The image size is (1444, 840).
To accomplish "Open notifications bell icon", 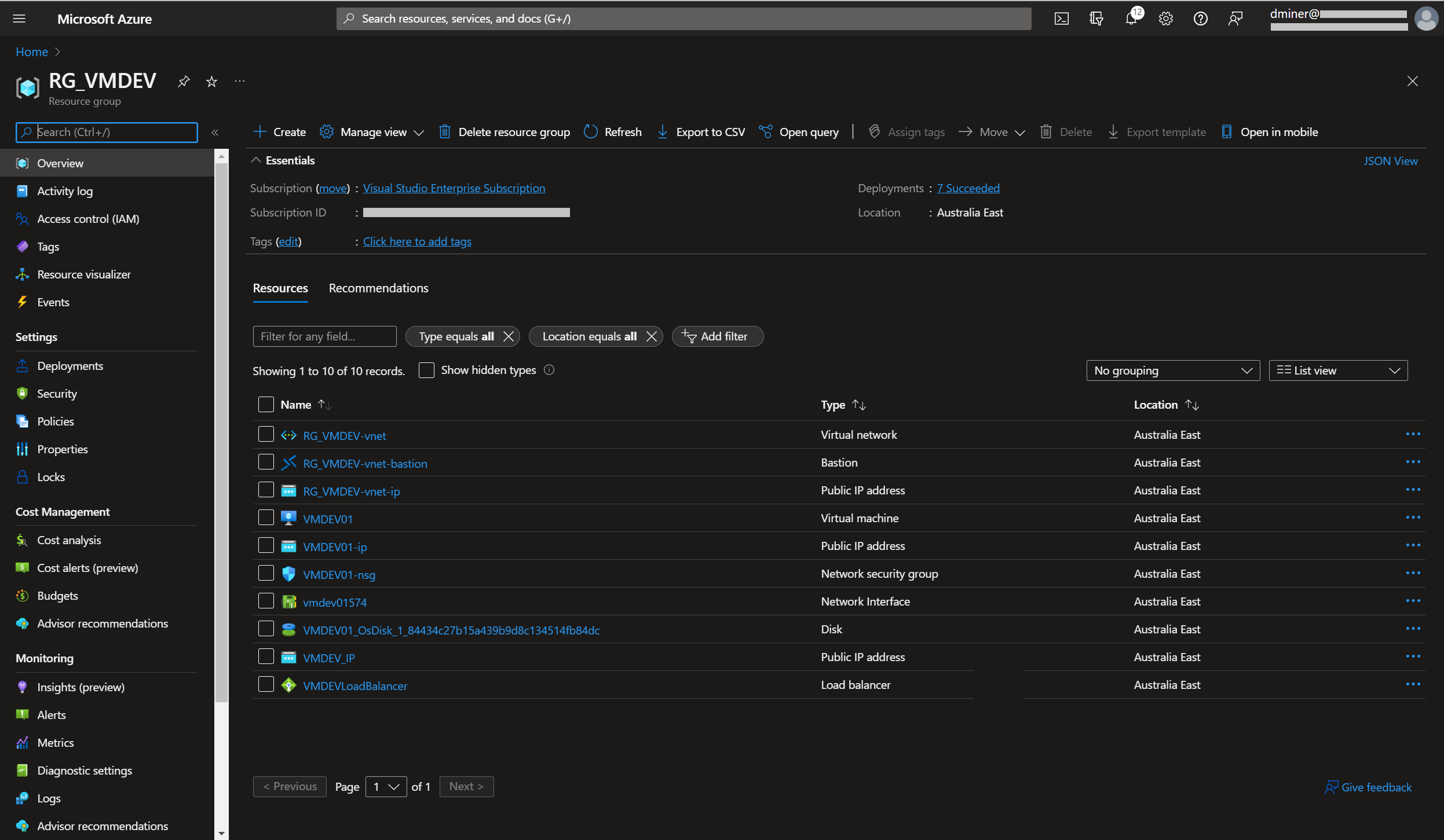I will point(1131,19).
